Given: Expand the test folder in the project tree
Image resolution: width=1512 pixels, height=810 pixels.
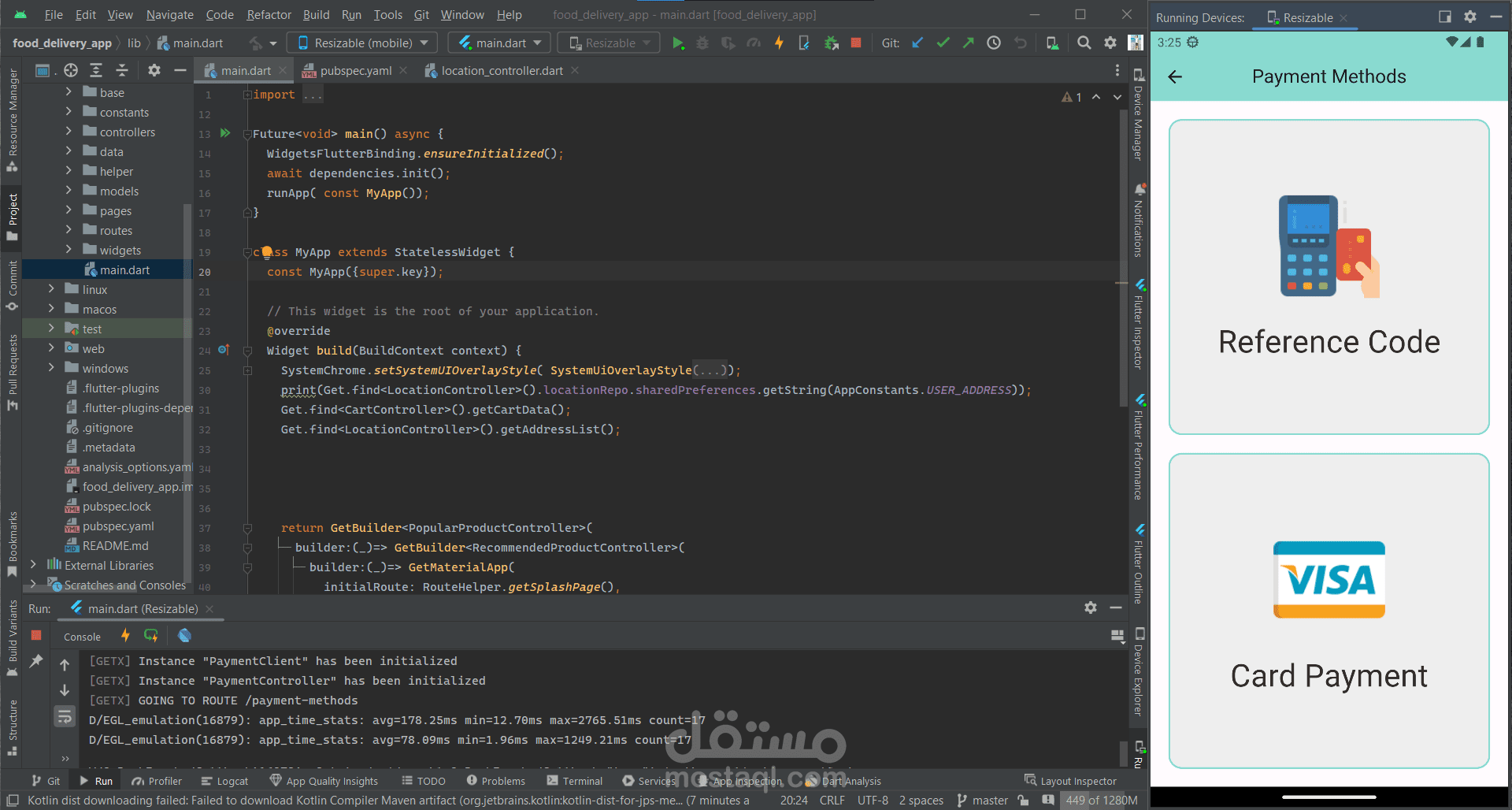Looking at the screenshot, I should 51,329.
